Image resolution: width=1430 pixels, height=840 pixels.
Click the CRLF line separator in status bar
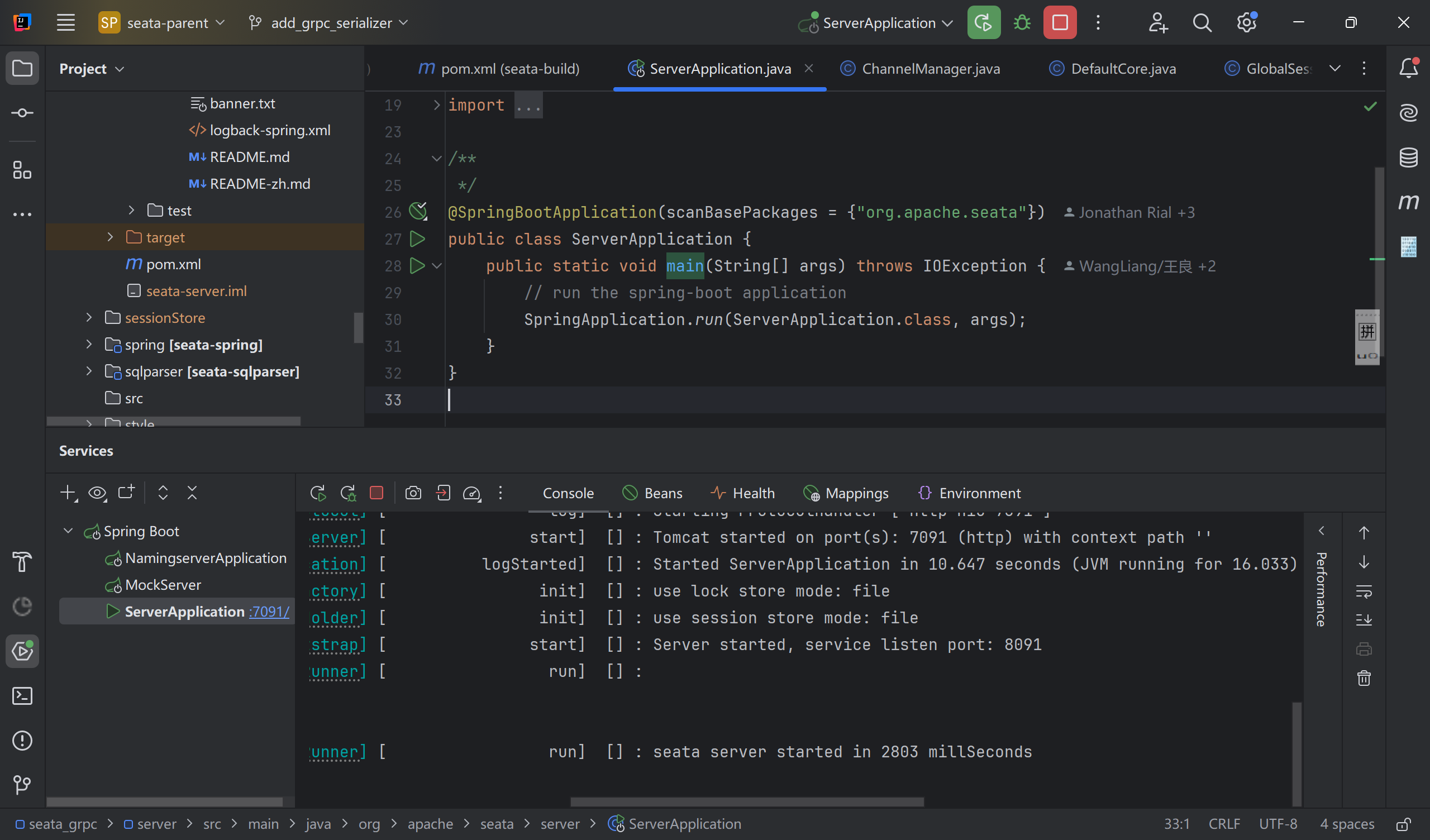[x=1223, y=824]
